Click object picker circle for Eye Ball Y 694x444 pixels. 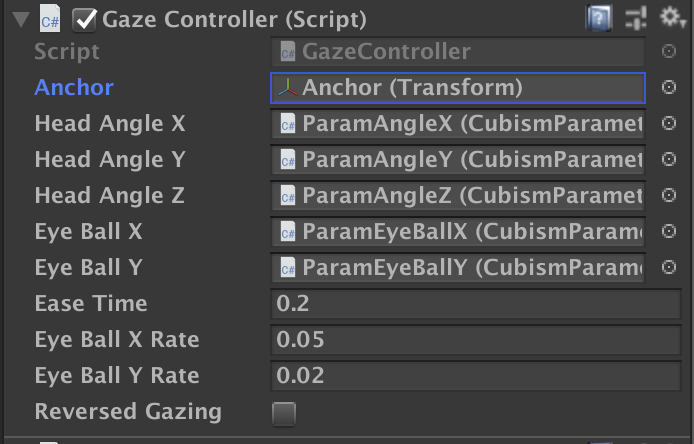click(x=669, y=268)
